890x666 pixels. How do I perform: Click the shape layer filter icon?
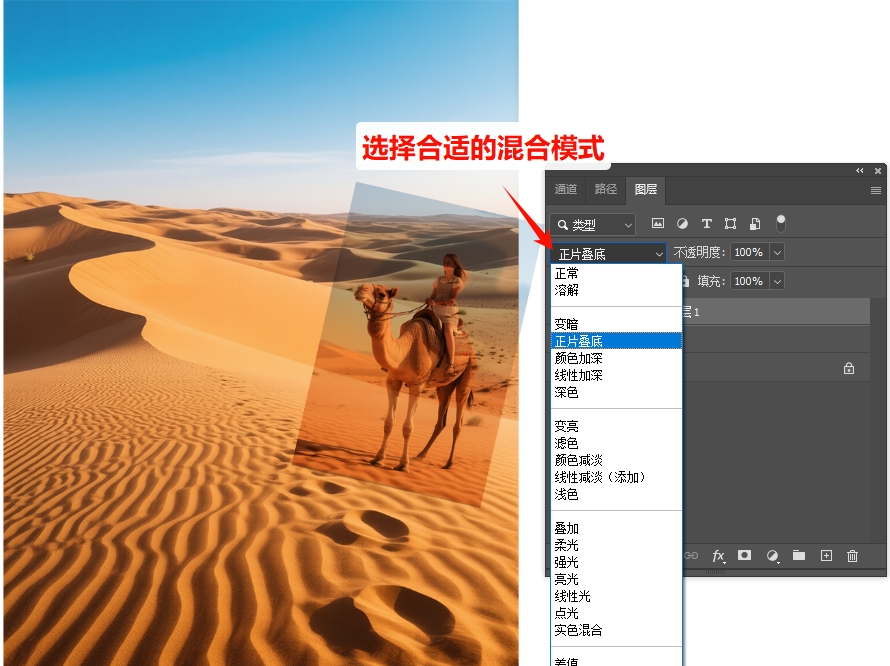731,224
